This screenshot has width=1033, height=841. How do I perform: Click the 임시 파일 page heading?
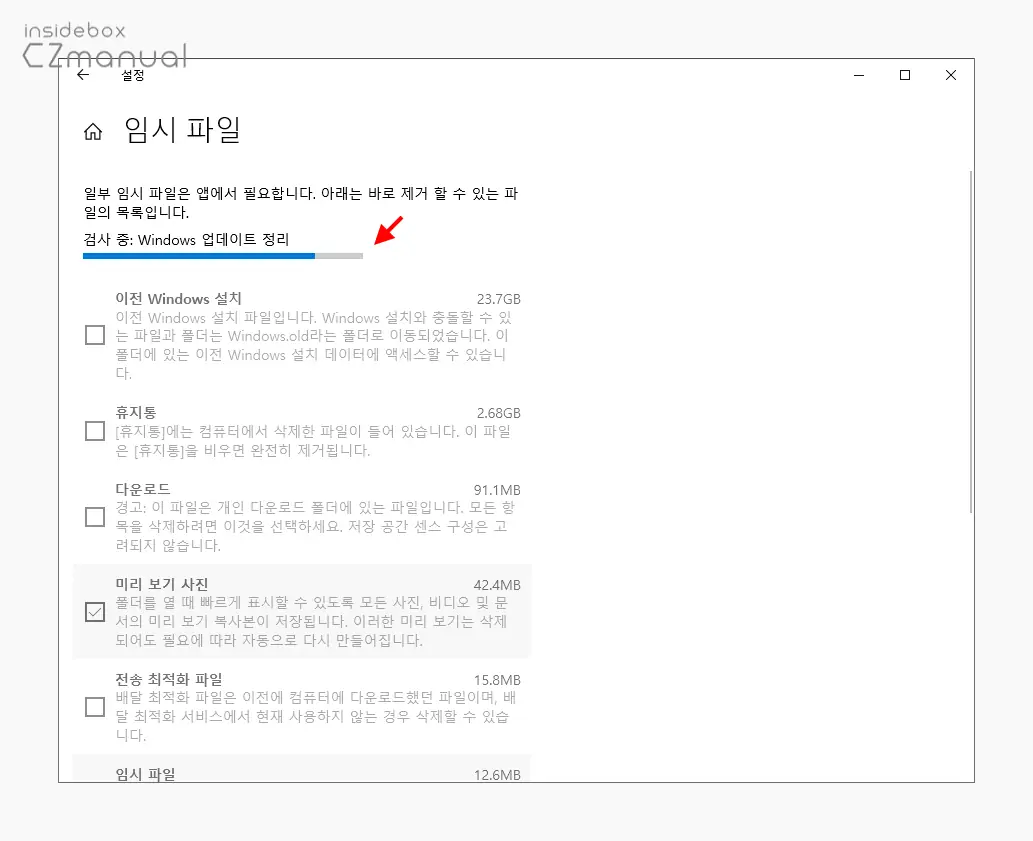tap(182, 130)
